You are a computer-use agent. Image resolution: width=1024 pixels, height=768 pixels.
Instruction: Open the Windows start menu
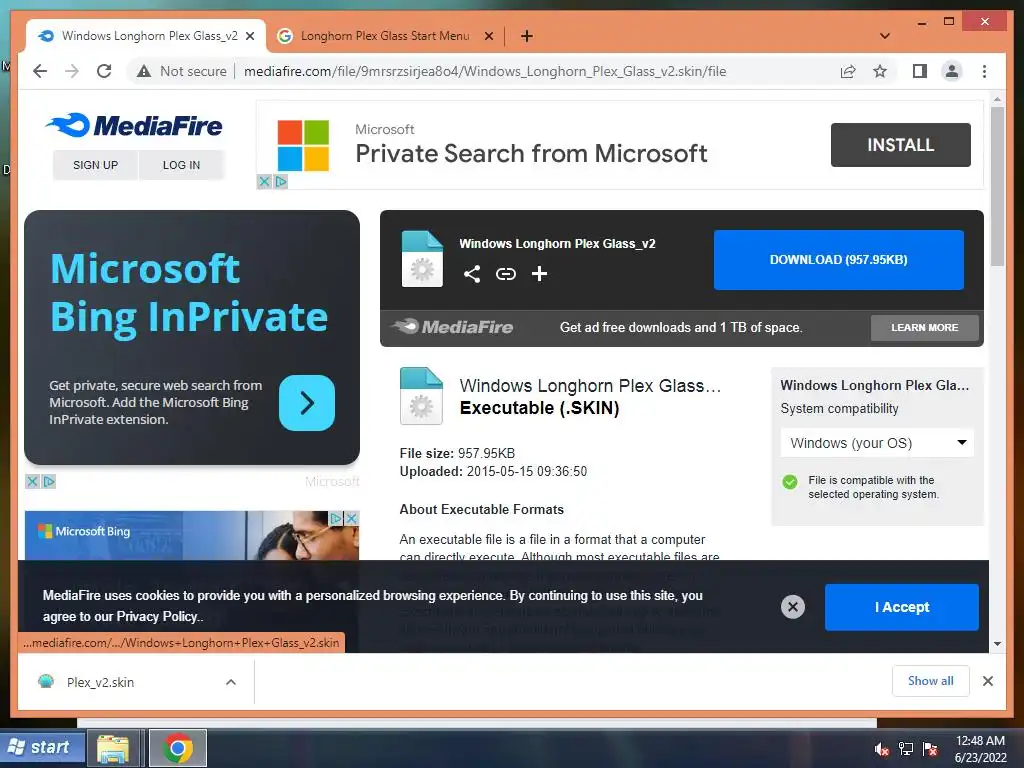[x=42, y=747]
